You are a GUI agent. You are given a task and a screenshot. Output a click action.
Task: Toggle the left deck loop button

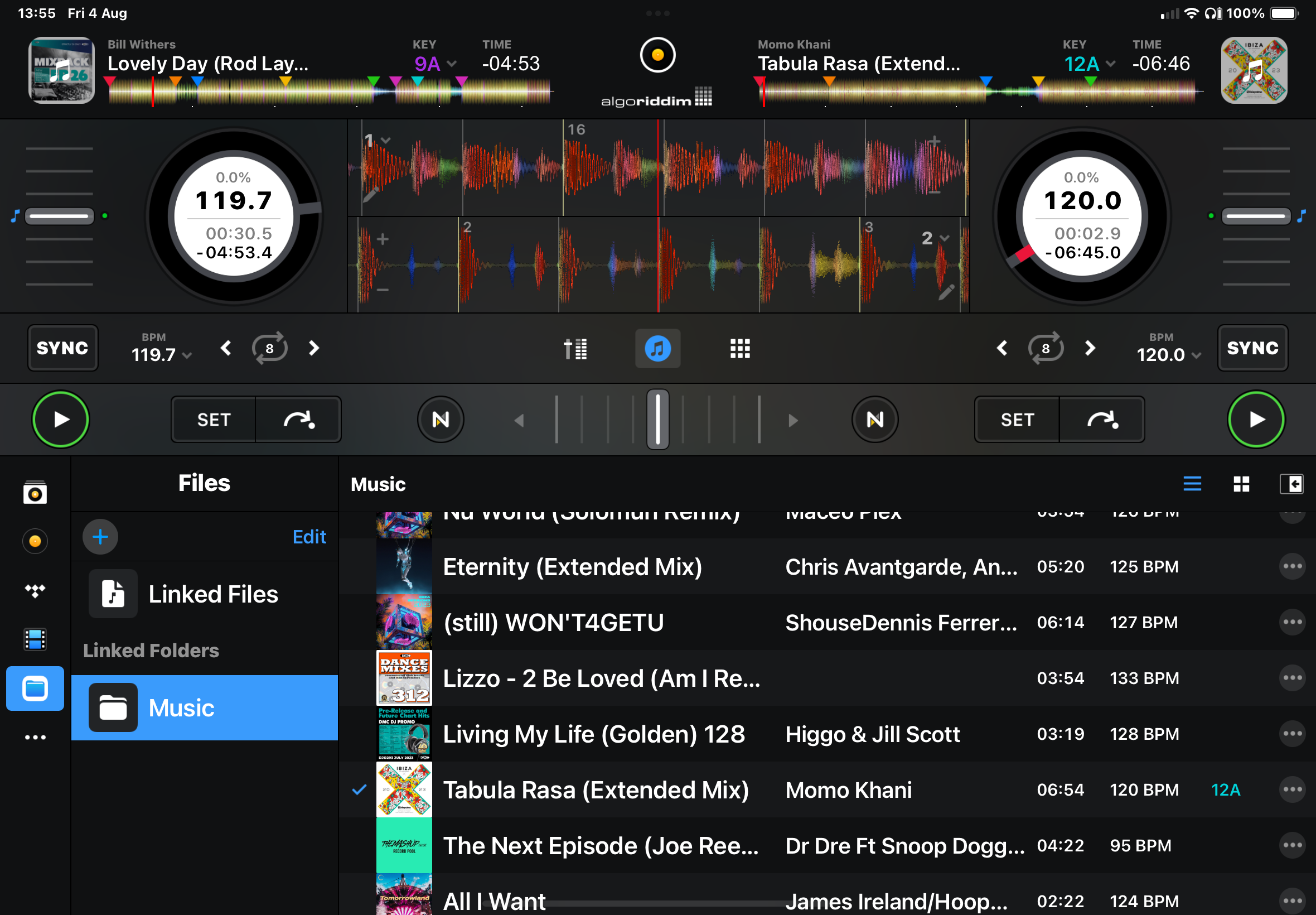click(x=269, y=348)
